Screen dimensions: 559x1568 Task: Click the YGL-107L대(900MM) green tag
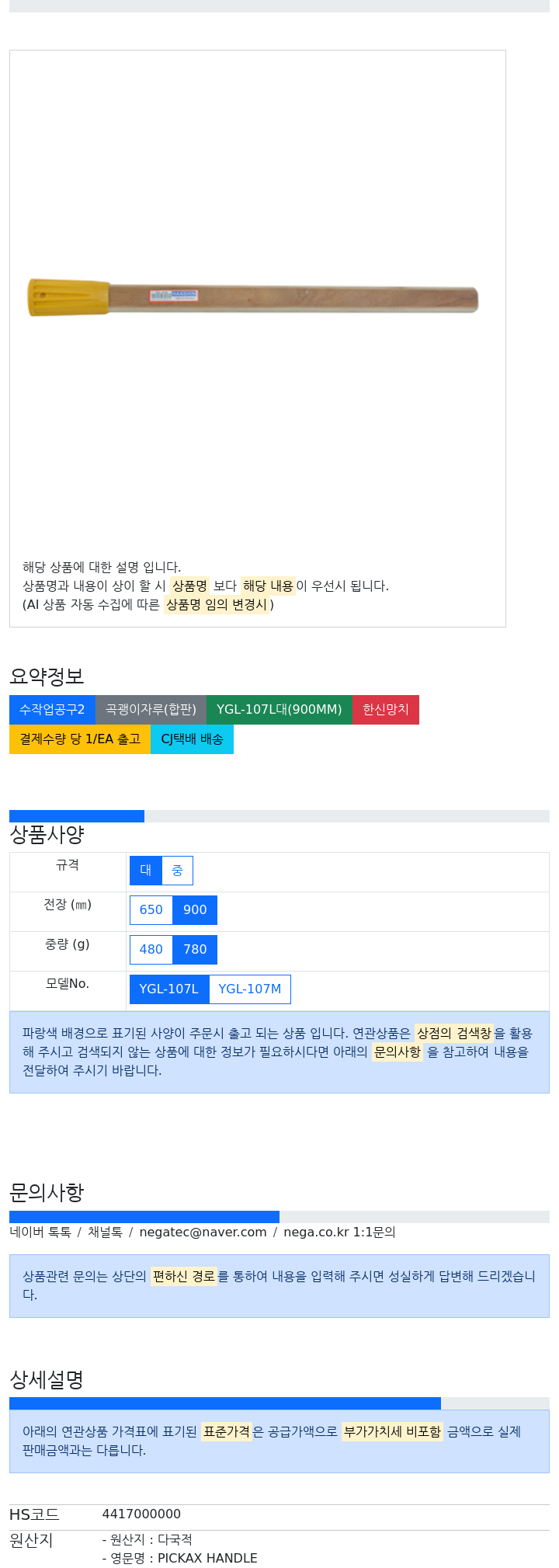pos(279,710)
